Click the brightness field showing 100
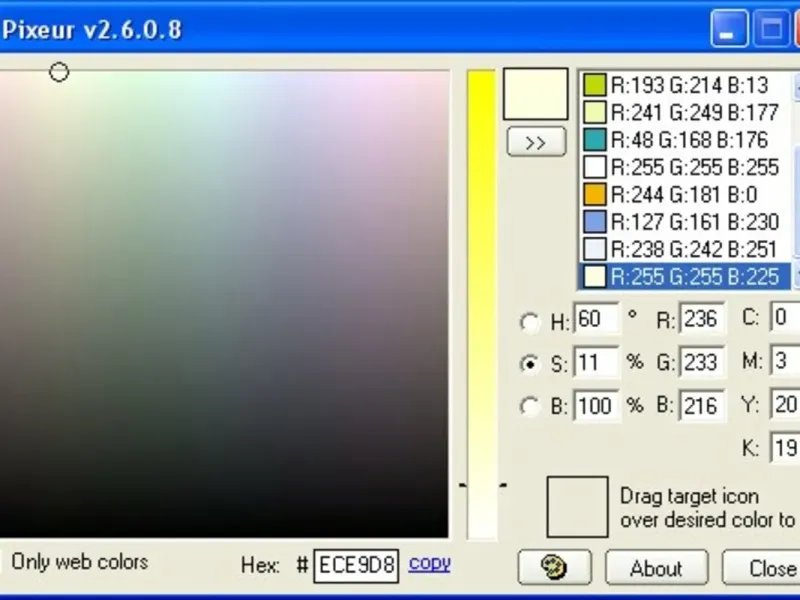This screenshot has width=800, height=600. 597,406
